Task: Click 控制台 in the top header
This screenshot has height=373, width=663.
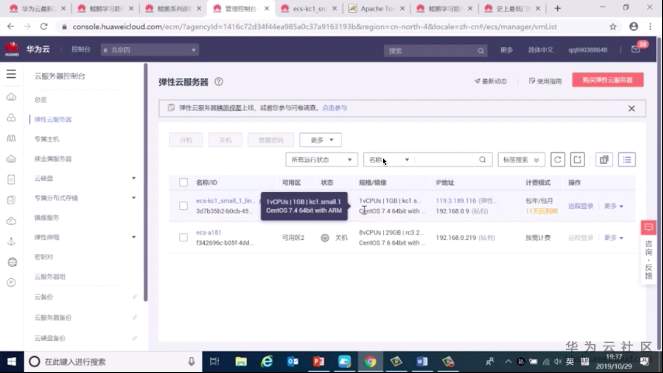Action: click(81, 49)
